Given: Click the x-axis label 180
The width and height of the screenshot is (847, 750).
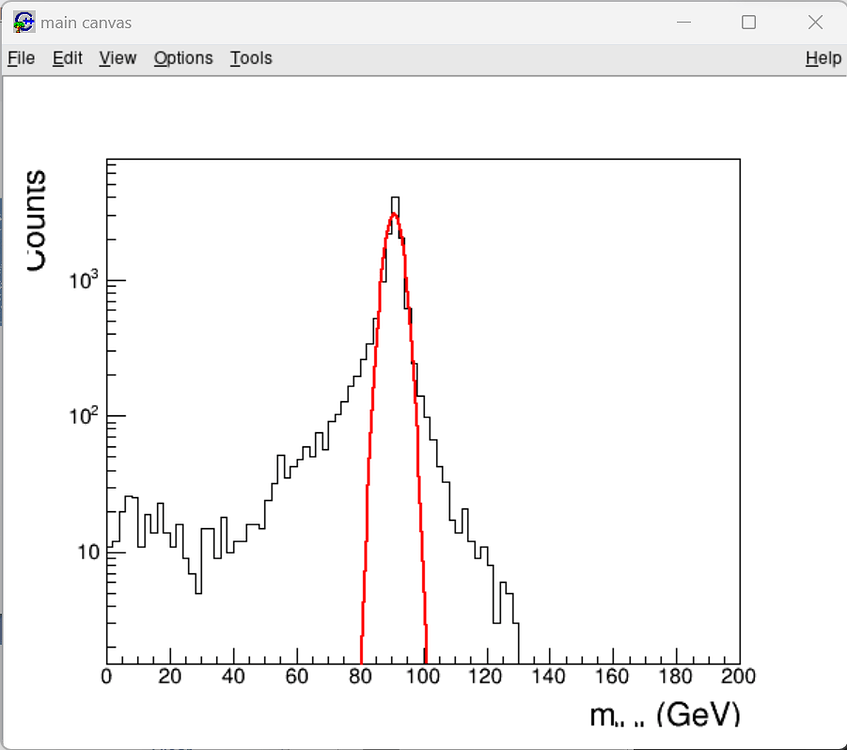Looking at the screenshot, I should [675, 677].
